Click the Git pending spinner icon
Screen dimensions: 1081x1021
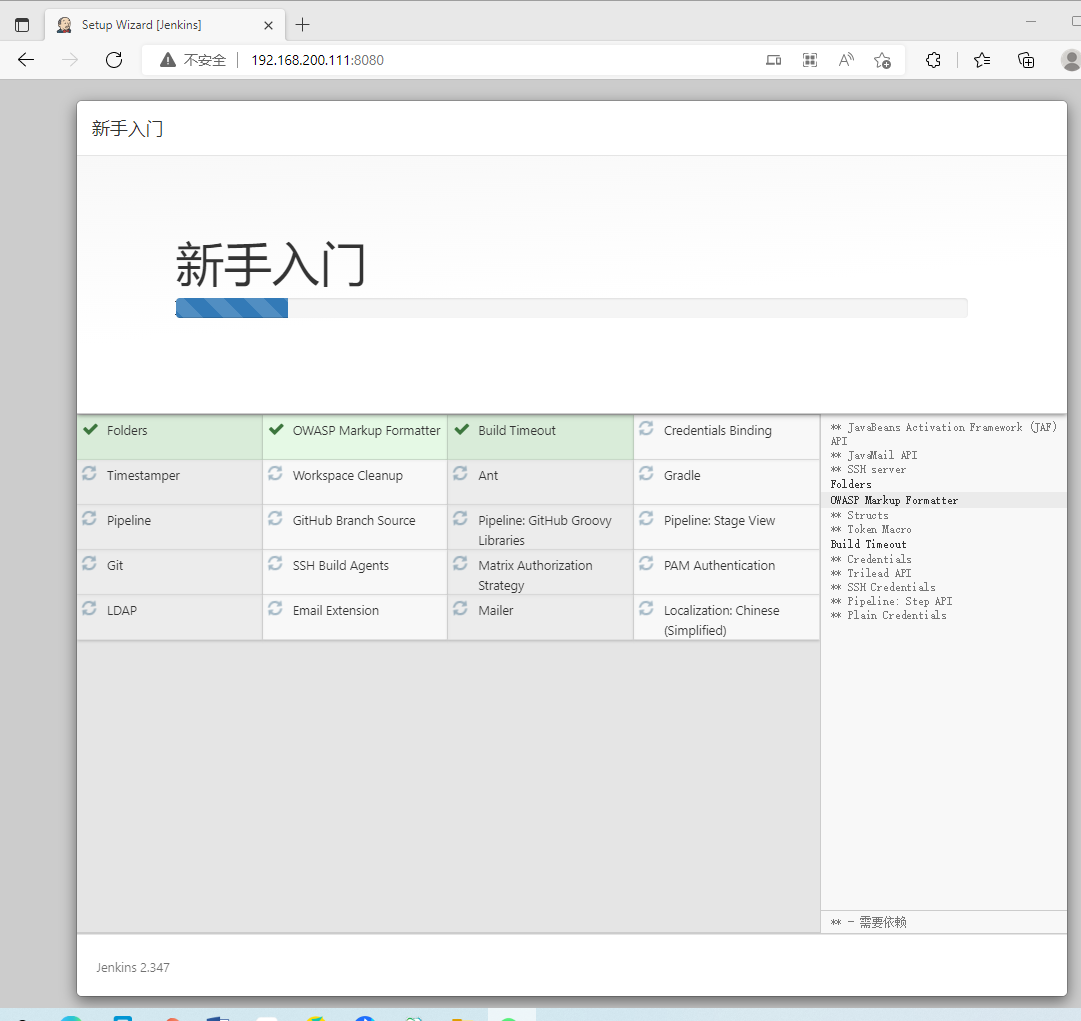[89, 563]
